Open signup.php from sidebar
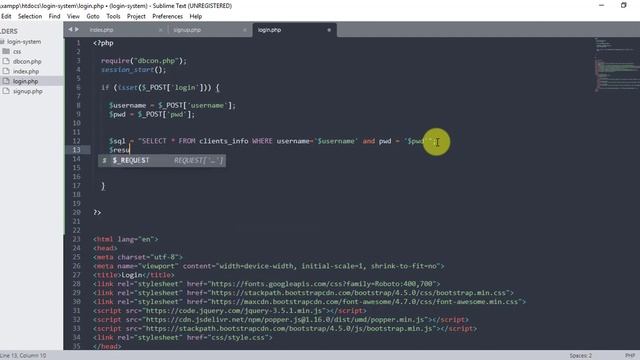 28,91
